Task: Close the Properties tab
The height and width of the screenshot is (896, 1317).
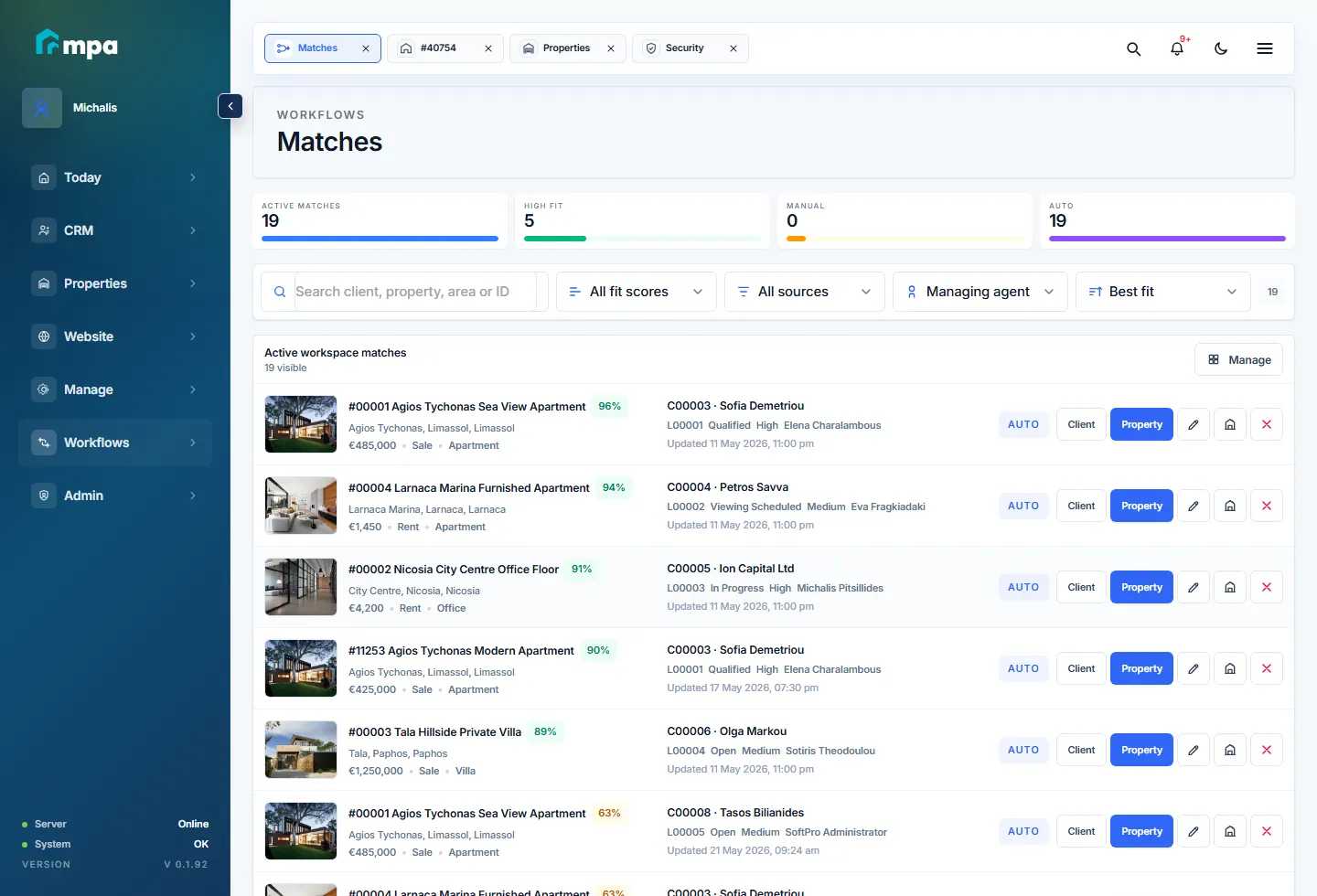Action: pos(611,48)
